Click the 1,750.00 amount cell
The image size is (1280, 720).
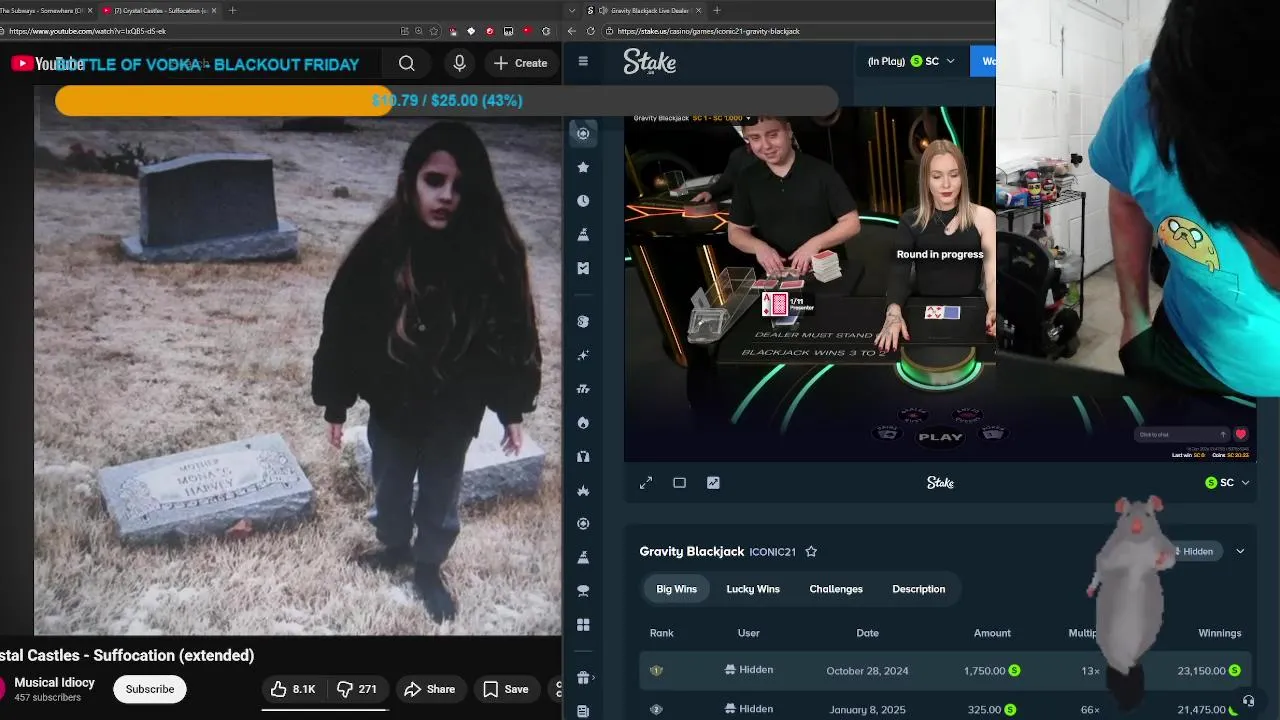[x=992, y=671]
